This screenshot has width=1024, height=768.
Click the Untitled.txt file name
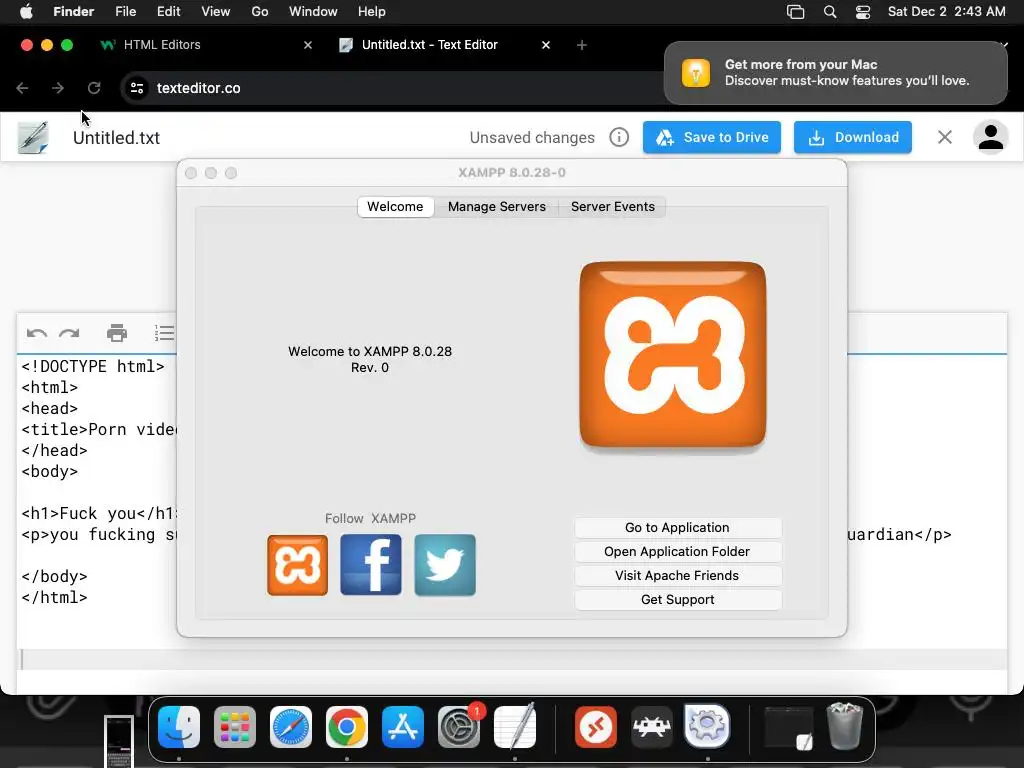(x=116, y=138)
